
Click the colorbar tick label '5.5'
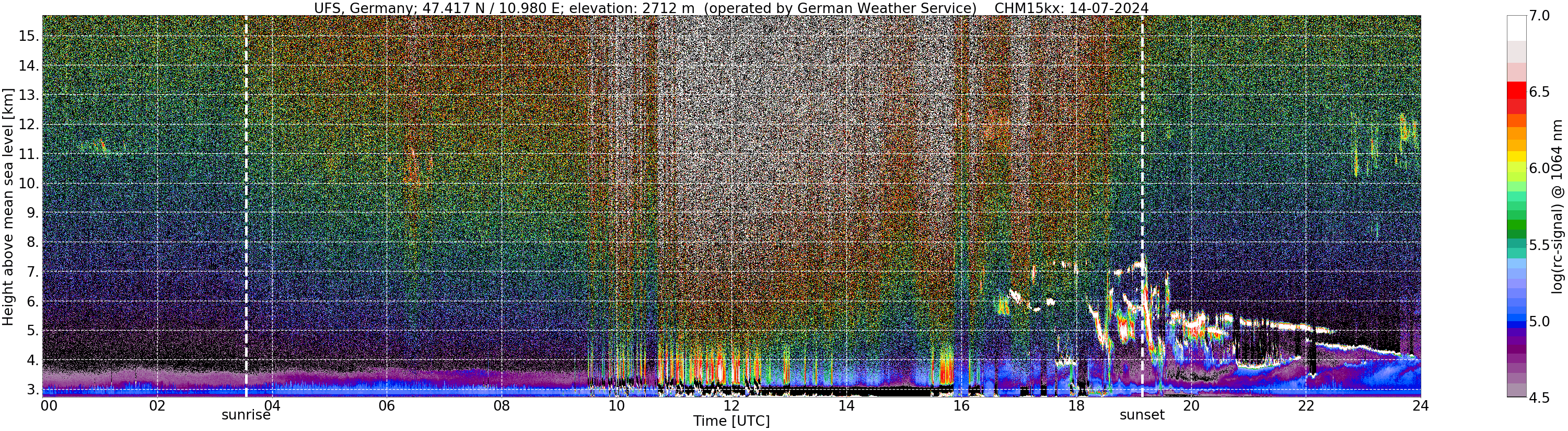(1539, 245)
